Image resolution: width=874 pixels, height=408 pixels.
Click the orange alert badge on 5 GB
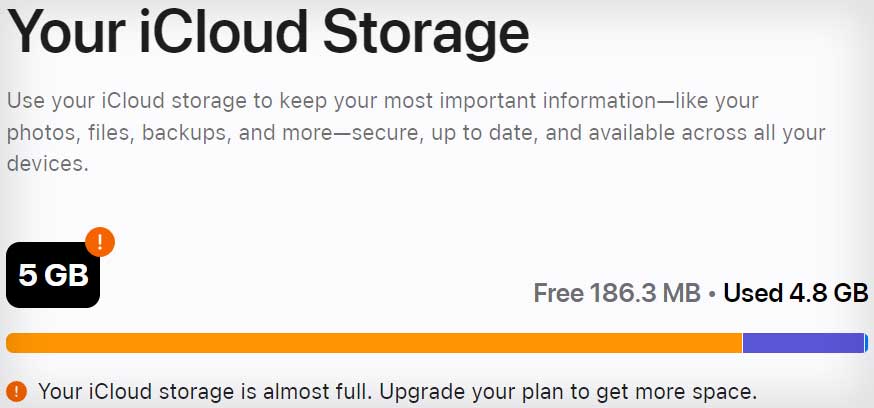pyautogui.click(x=100, y=242)
